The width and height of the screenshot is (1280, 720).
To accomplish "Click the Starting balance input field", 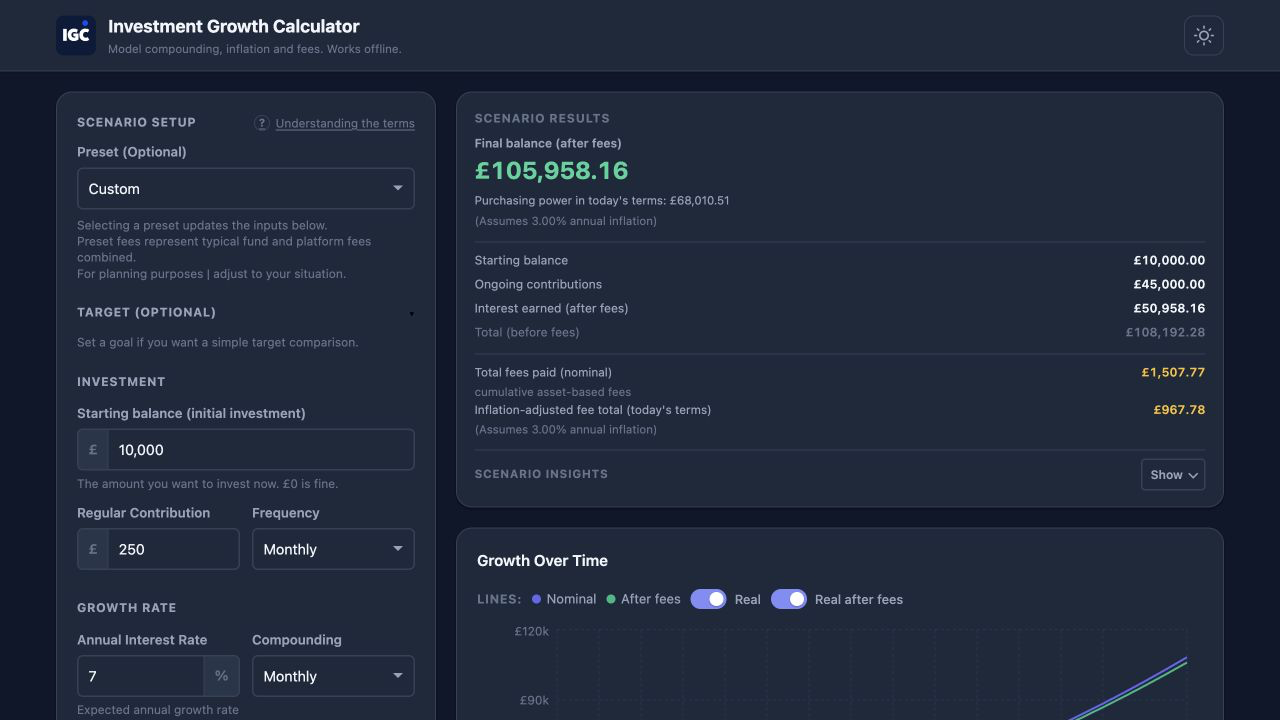I will click(x=261, y=450).
